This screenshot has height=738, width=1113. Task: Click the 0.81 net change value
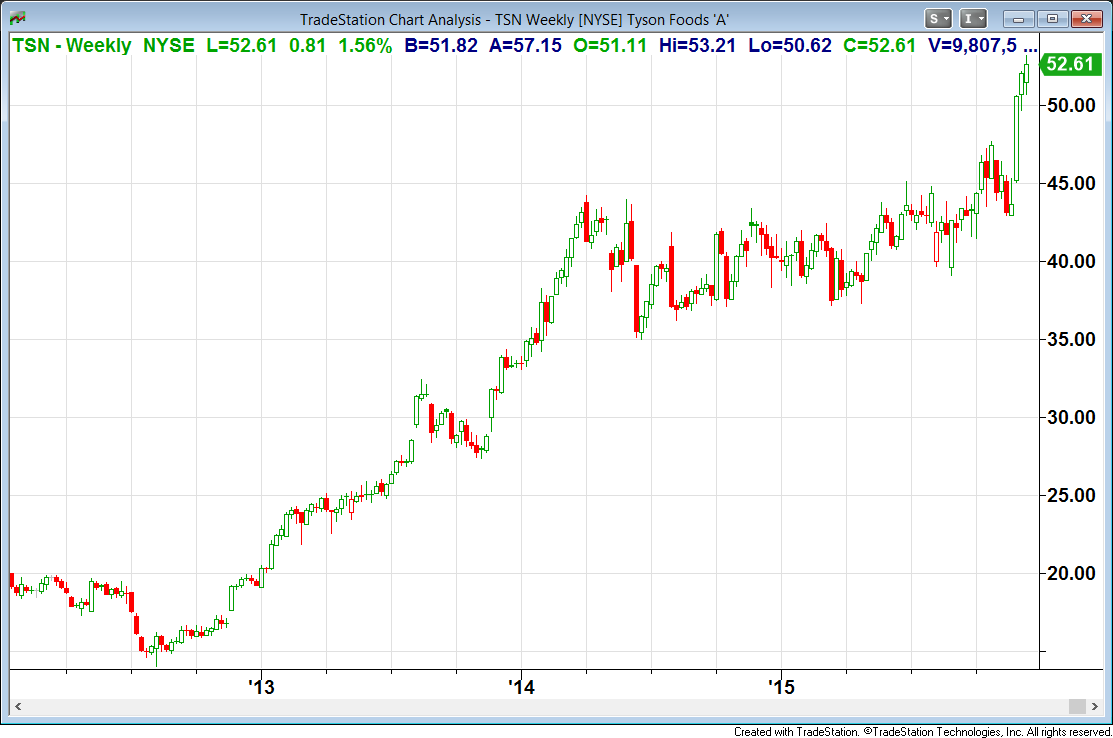pos(307,45)
